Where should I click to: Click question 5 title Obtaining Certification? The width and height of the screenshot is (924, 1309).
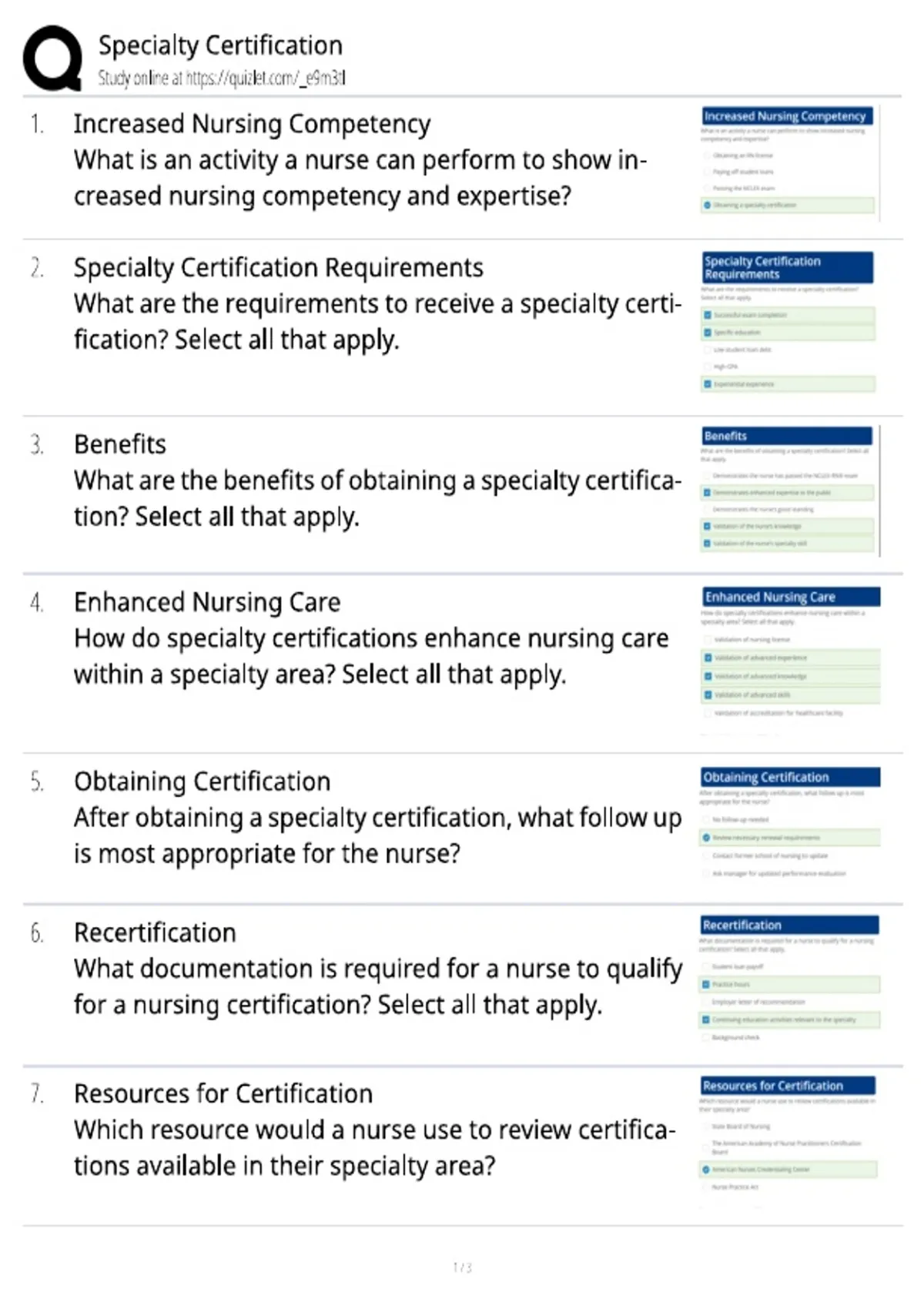(203, 782)
